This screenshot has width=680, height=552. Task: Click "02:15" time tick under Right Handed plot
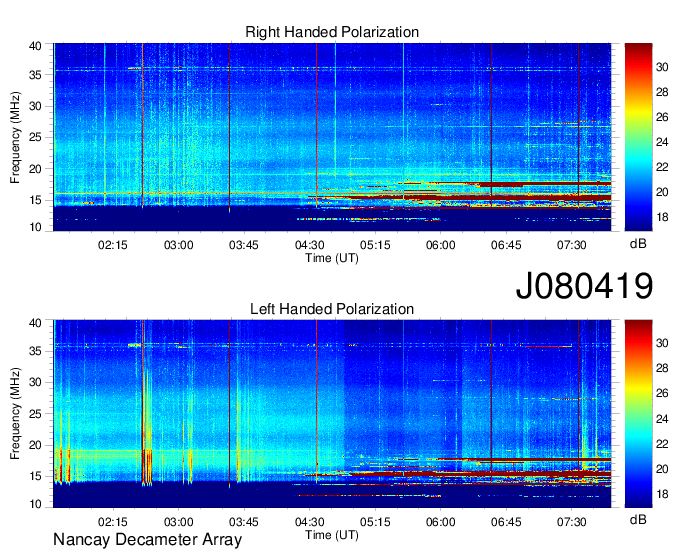point(113,245)
